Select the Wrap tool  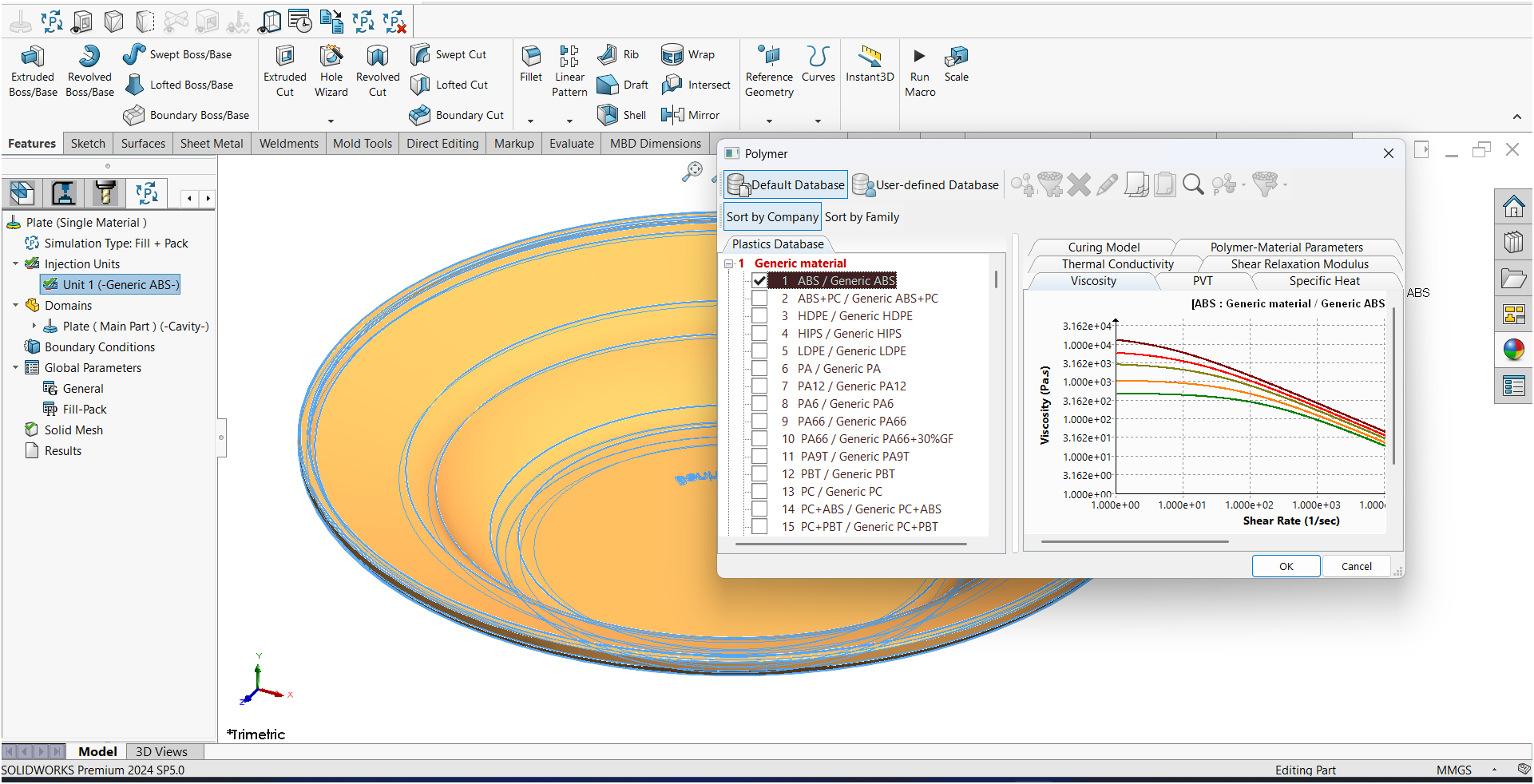point(688,54)
